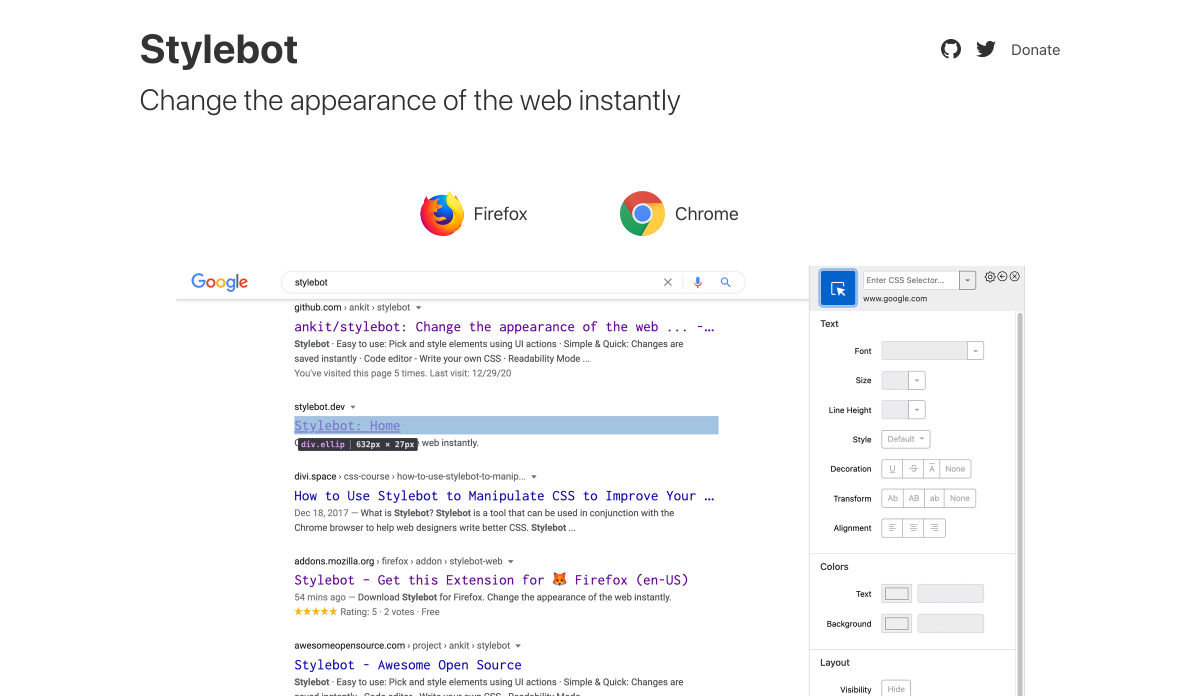The width and height of the screenshot is (1200, 696).
Task: Set Transform to uppercase 'AB'
Action: 914,498
